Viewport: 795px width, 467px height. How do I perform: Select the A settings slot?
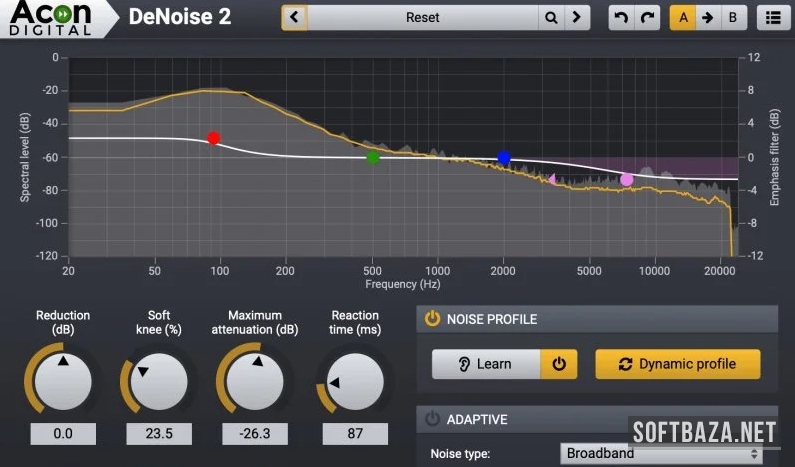click(x=683, y=18)
